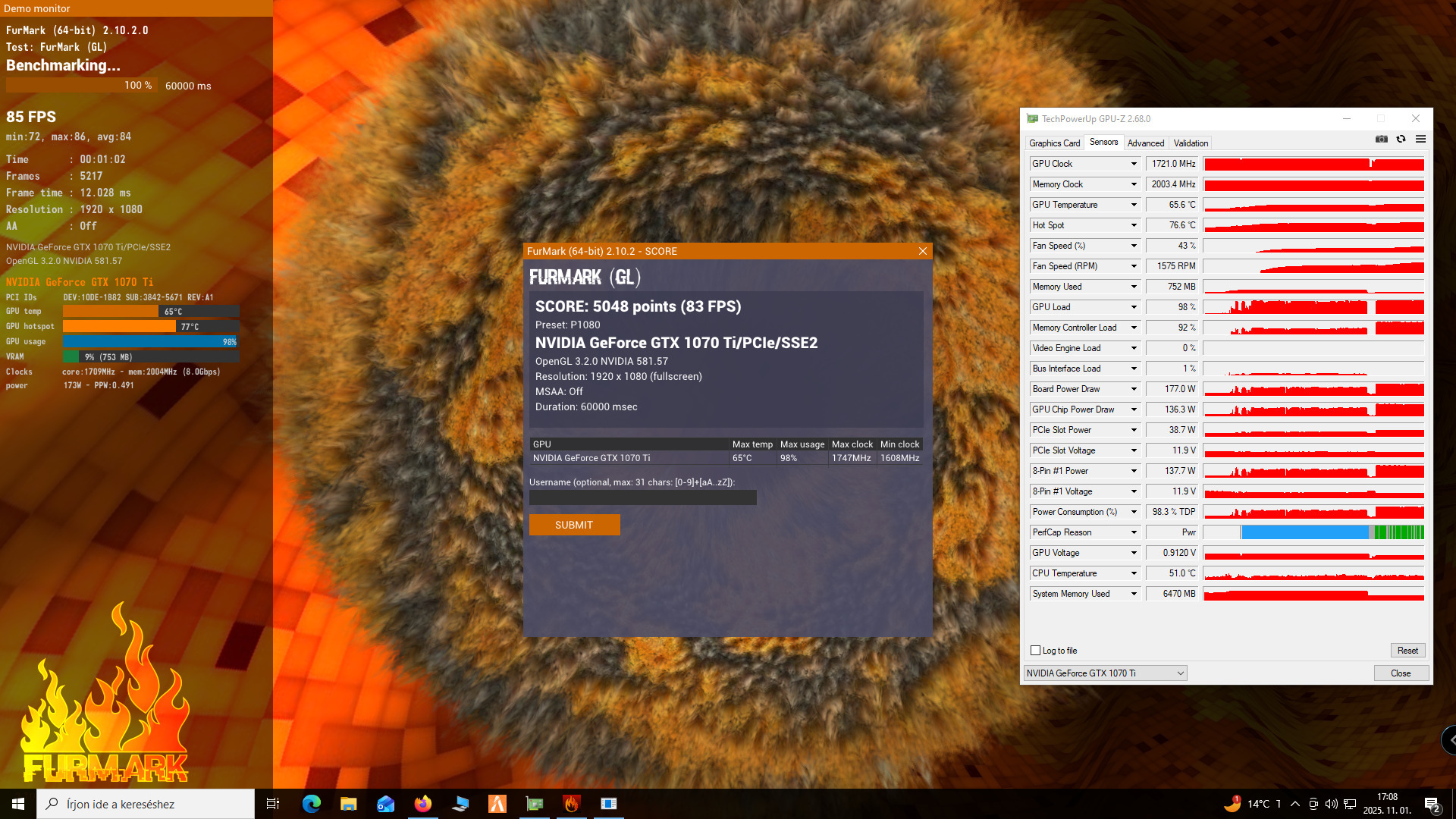Open the GPU-Z hamburger menu icon
This screenshot has height=819, width=1456.
pyautogui.click(x=1420, y=140)
